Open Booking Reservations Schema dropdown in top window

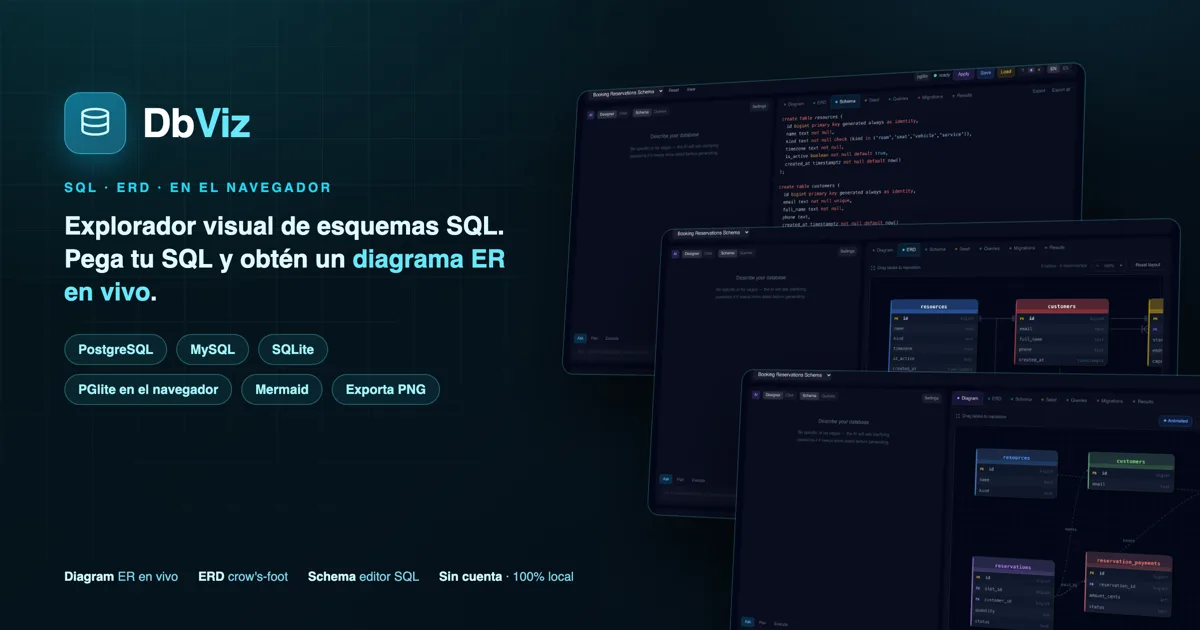(627, 92)
